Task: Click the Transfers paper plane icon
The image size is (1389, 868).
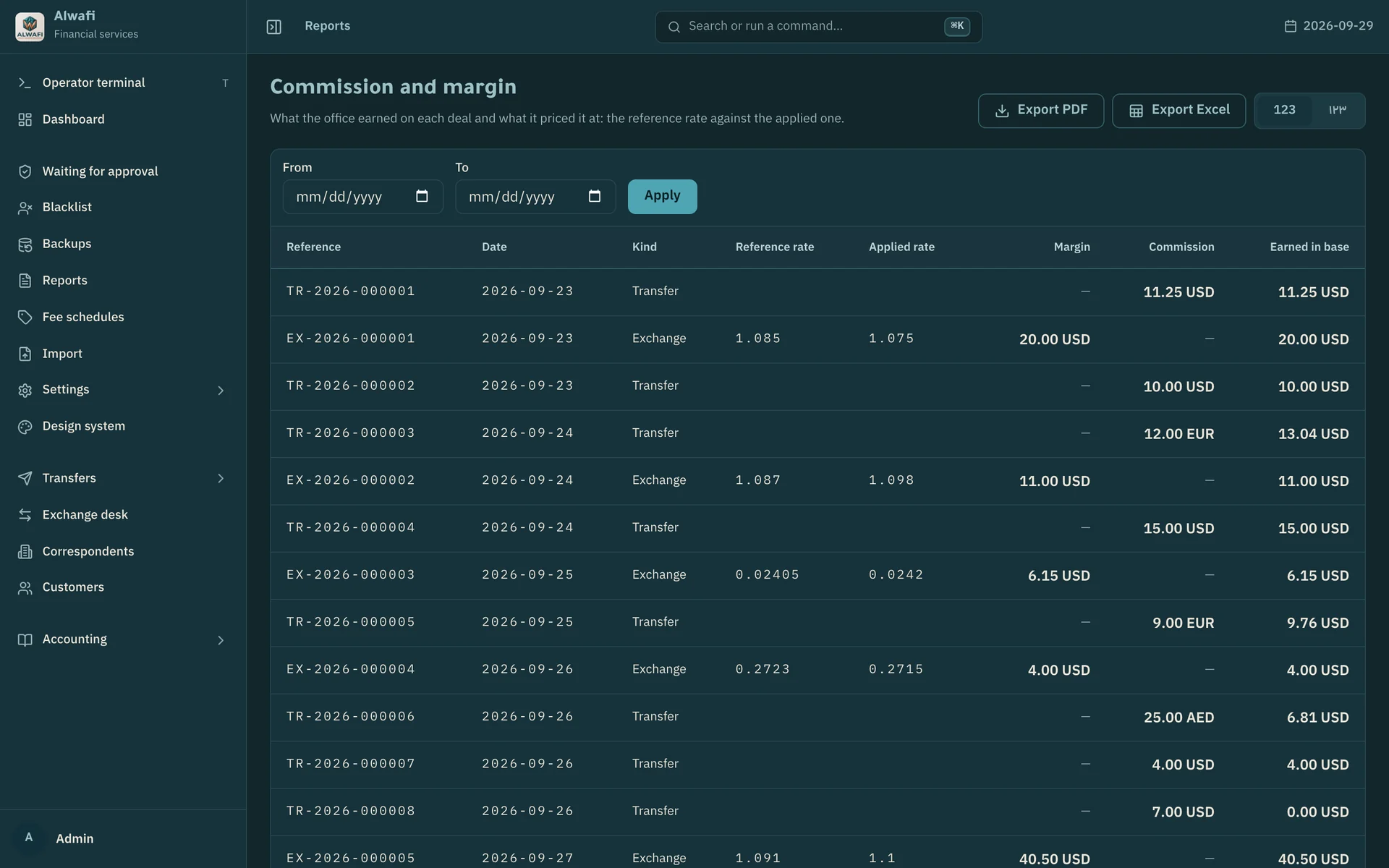Action: [x=25, y=478]
